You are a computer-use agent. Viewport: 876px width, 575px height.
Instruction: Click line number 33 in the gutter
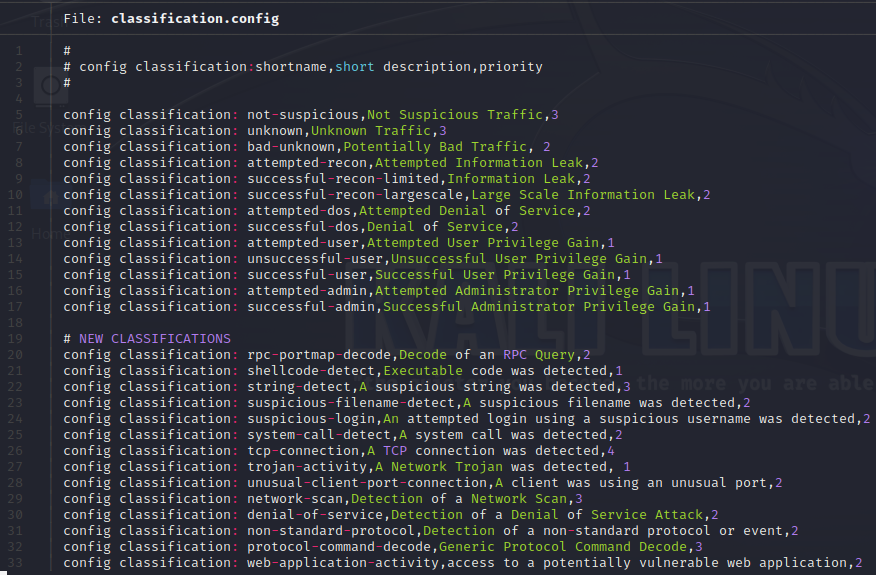15,563
